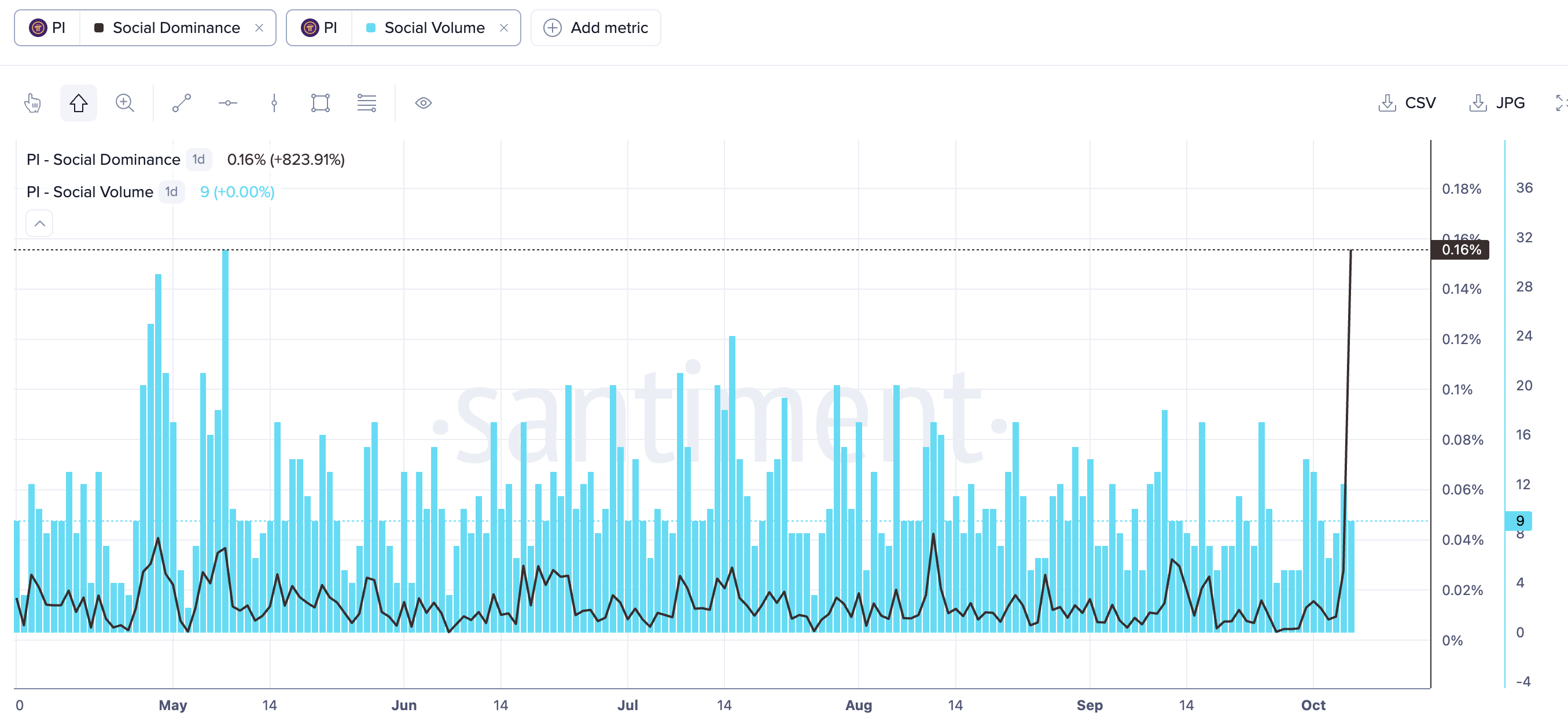Screen dimensions: 1568x724
Task: Remove the Social Volume metric
Action: (x=504, y=28)
